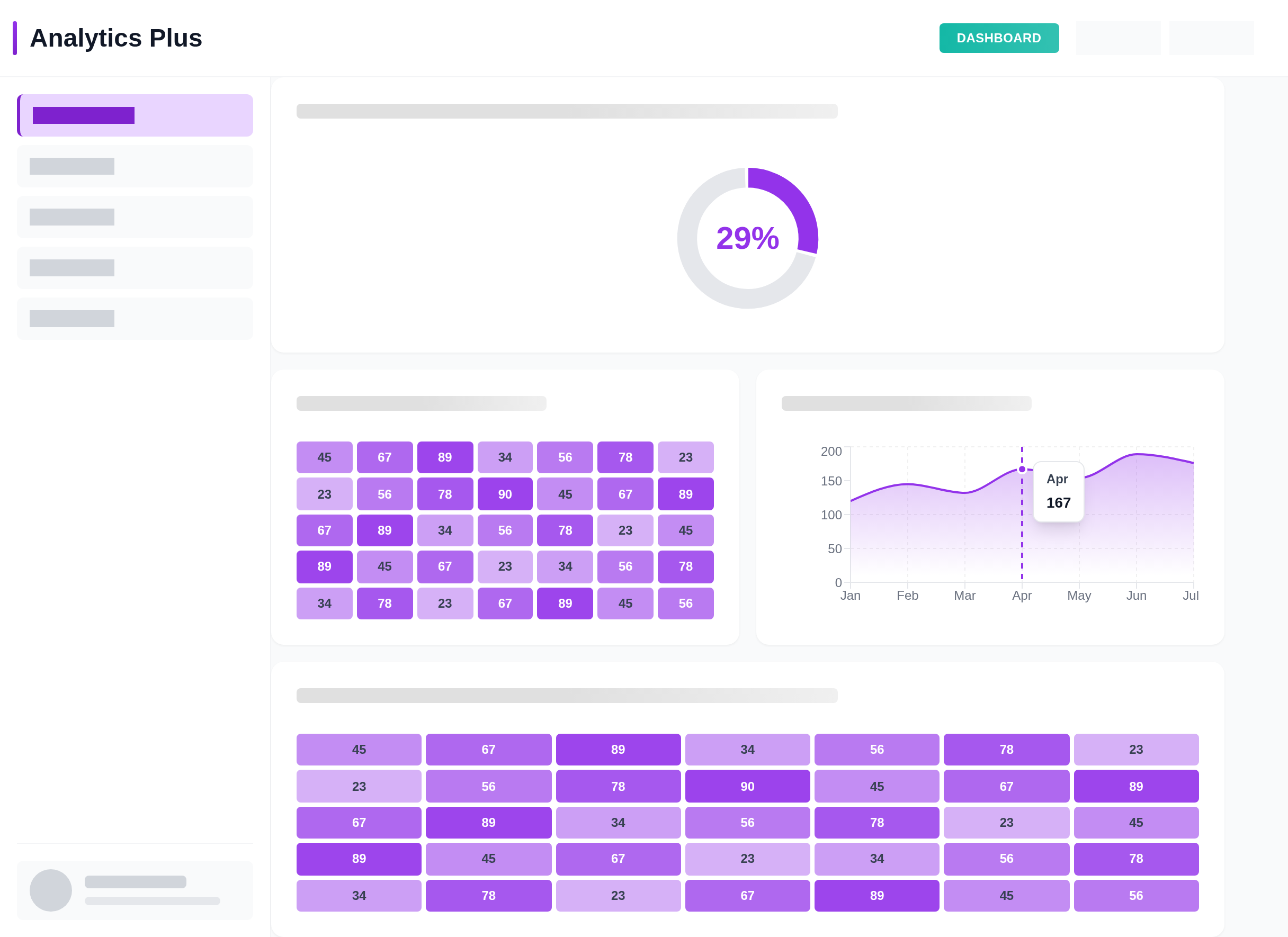The image size is (1288, 937).
Task: Click the DASHBOARD button in header
Action: click(x=998, y=38)
